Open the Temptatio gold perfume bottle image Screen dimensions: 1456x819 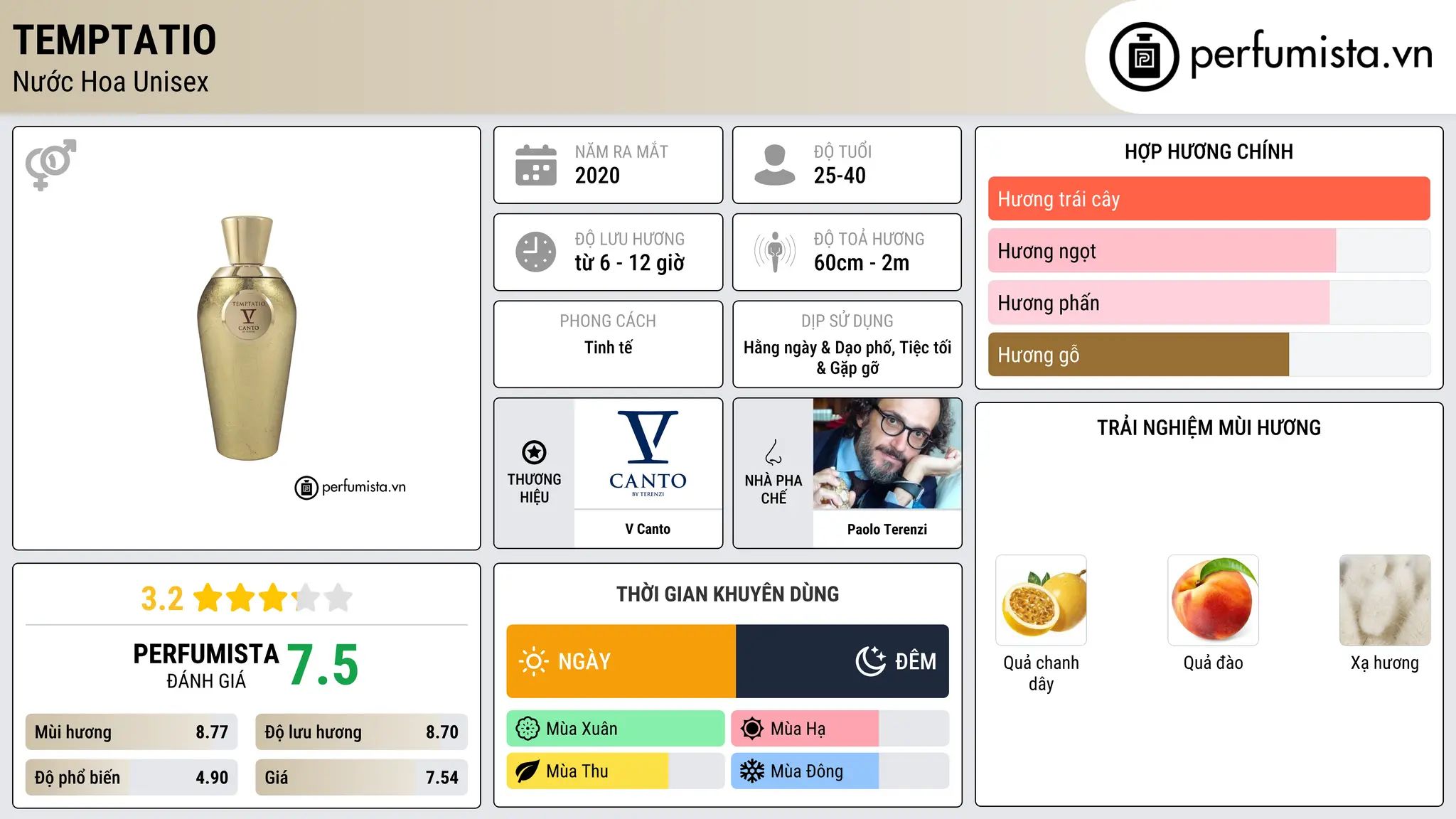(x=247, y=338)
